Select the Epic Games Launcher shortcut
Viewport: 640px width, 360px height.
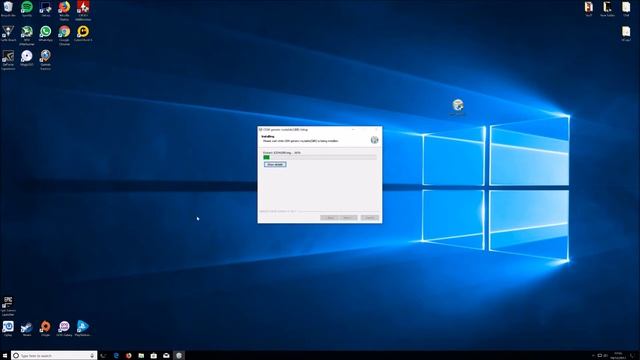[x=8, y=306]
